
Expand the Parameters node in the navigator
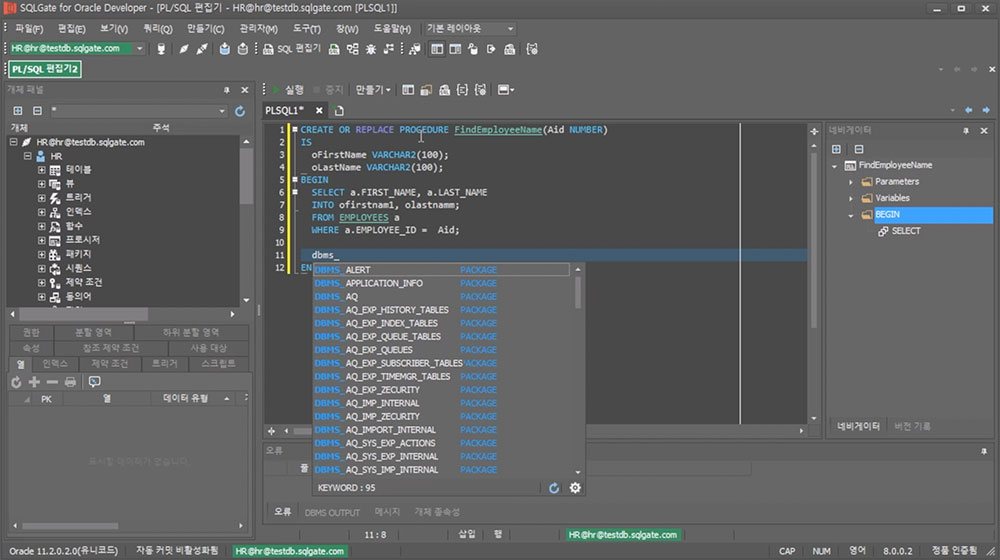tap(851, 182)
